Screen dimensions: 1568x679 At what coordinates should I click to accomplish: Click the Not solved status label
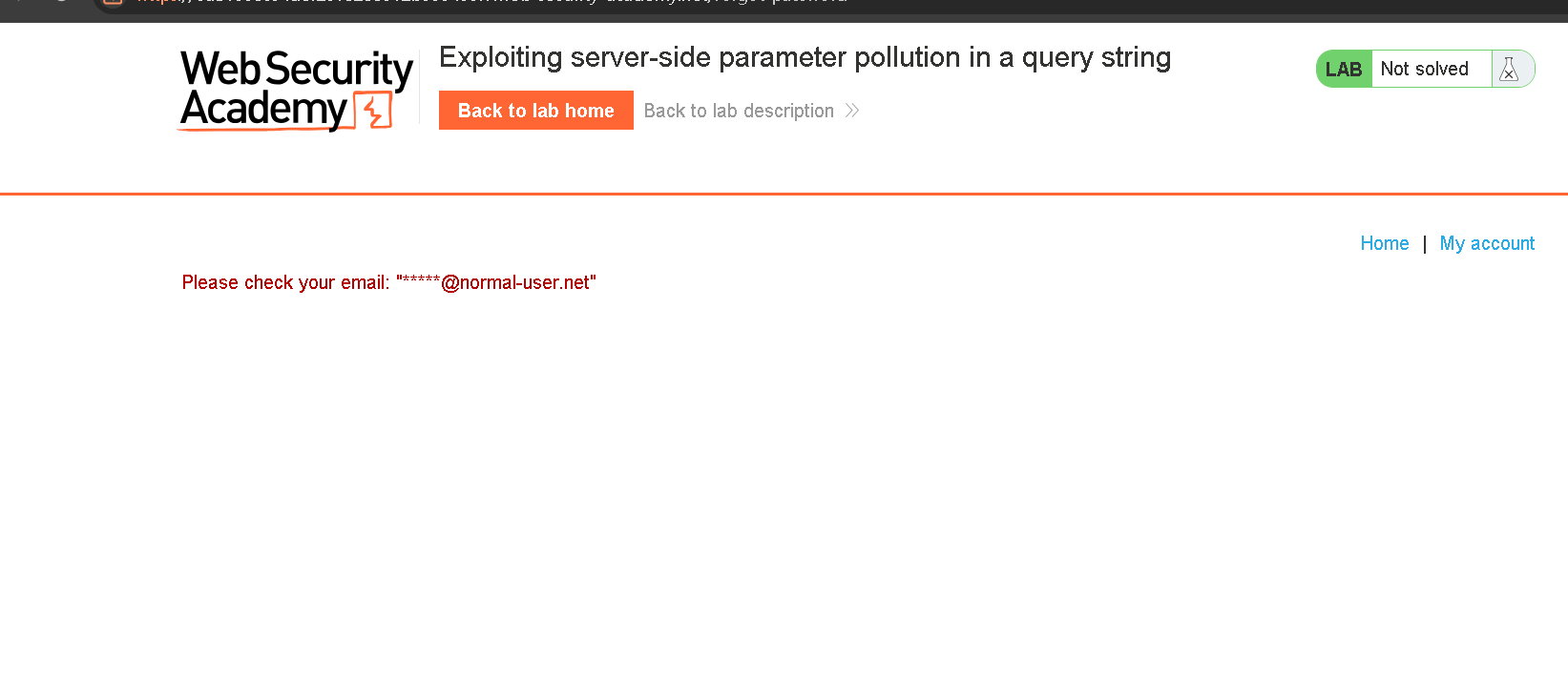[1424, 69]
